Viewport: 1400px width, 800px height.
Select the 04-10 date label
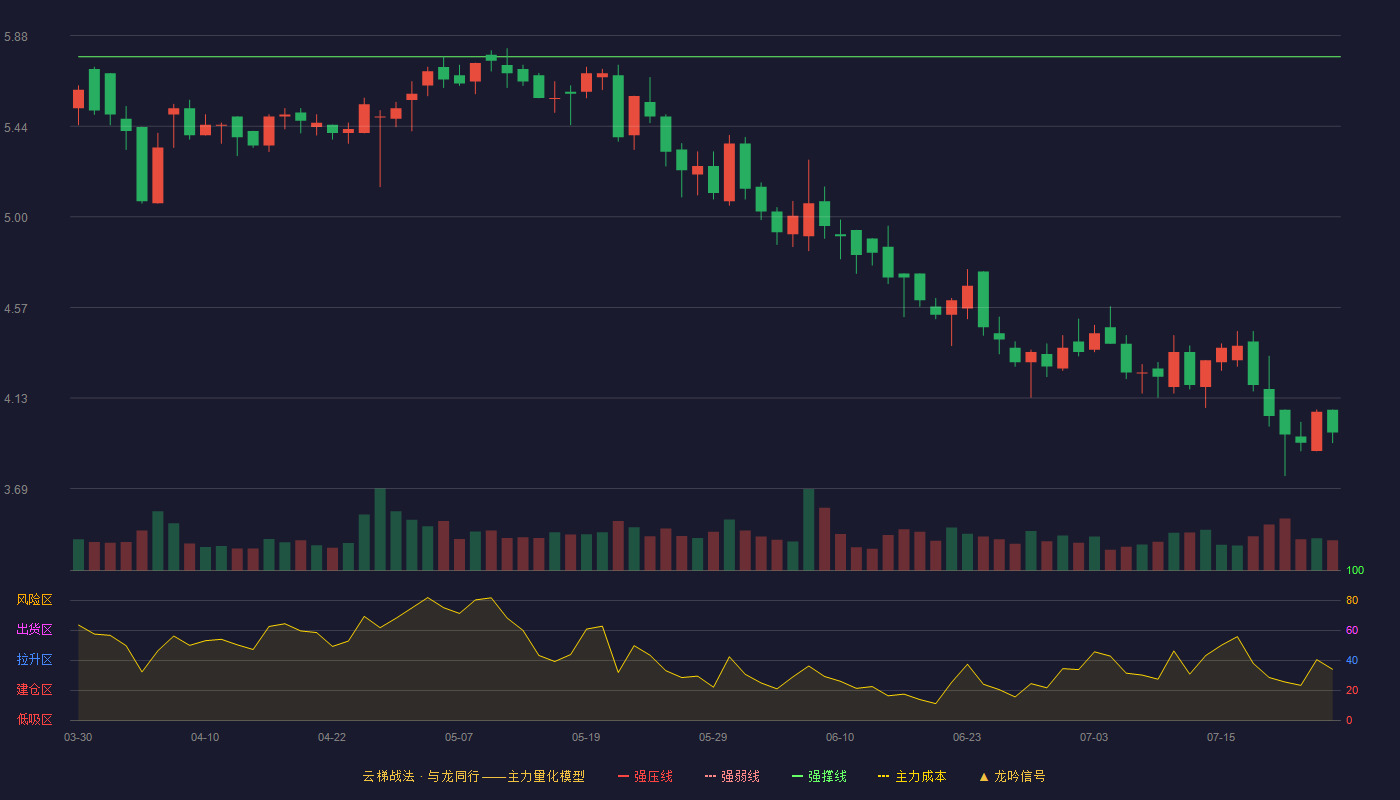pos(205,737)
